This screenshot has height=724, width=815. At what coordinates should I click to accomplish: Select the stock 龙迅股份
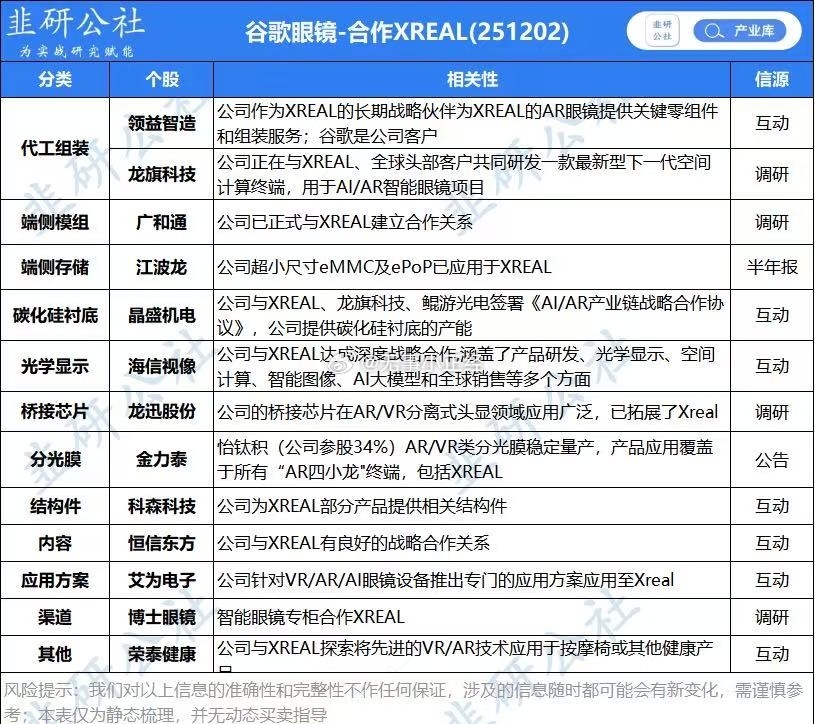(162, 412)
